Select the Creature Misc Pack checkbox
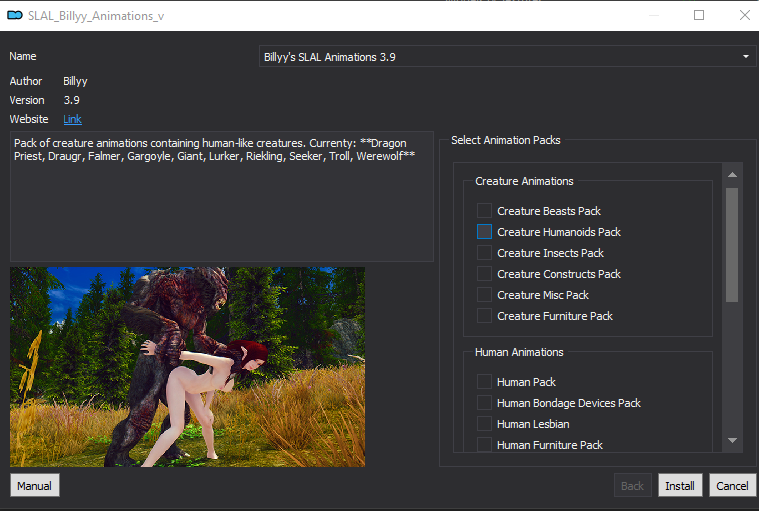Screen dimensions: 759x511 click(x=484, y=295)
